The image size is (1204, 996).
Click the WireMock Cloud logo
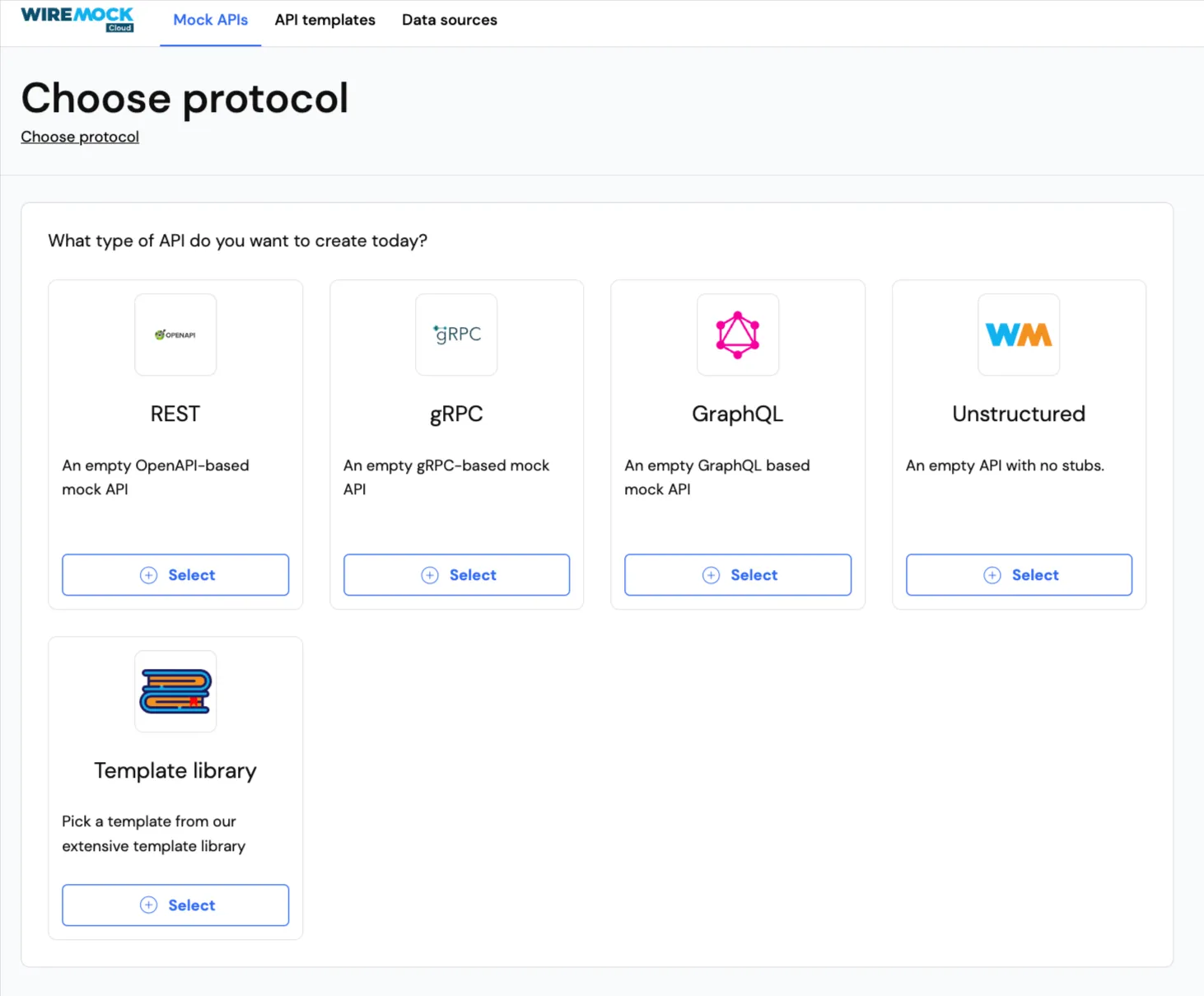(x=77, y=19)
